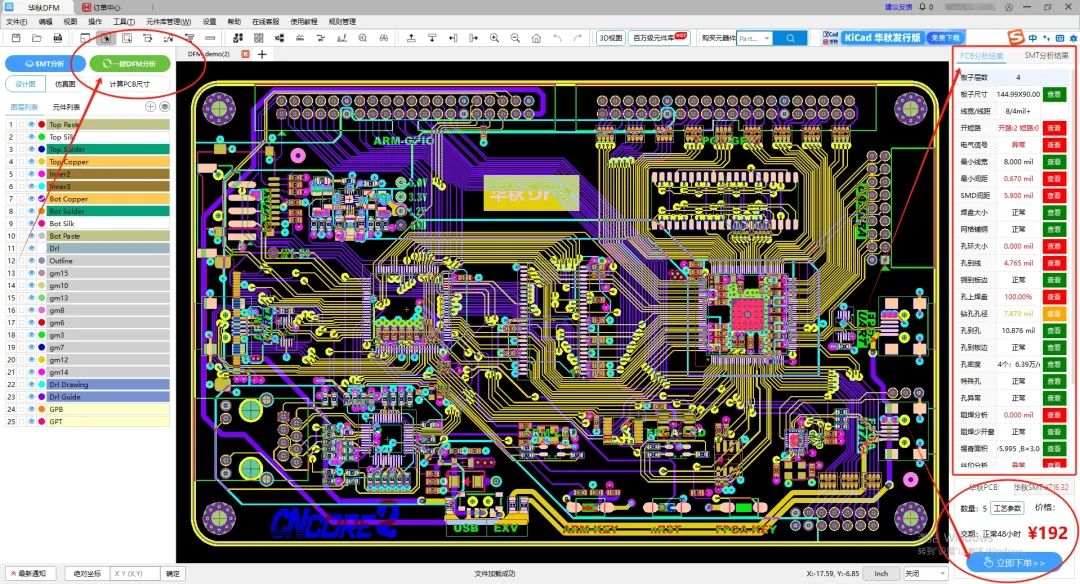Toggle visibility of Bot Silk layer
The height and width of the screenshot is (584, 1080).
[31, 224]
